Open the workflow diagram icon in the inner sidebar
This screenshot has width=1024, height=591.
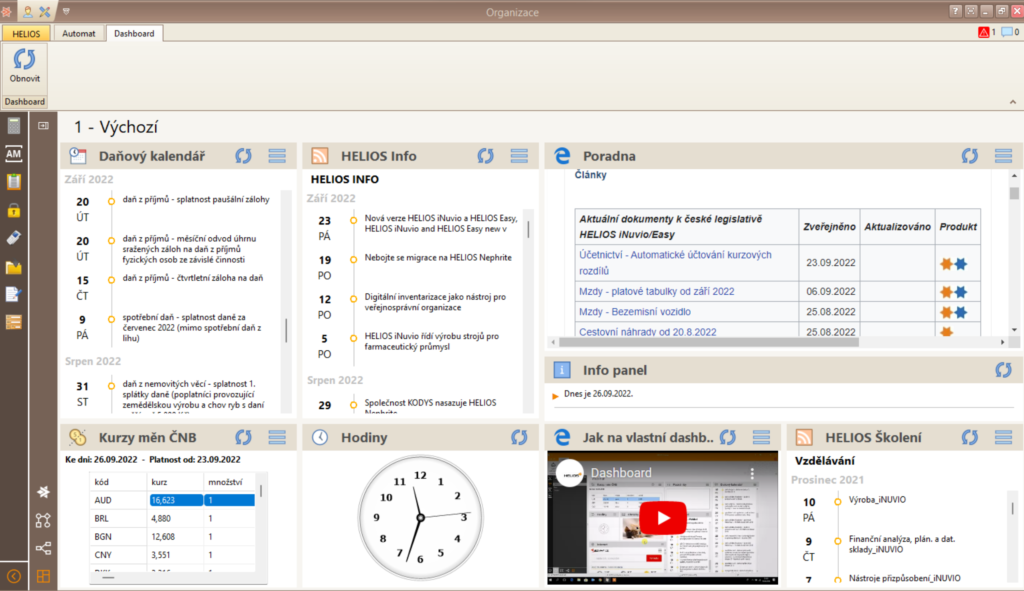(43, 520)
